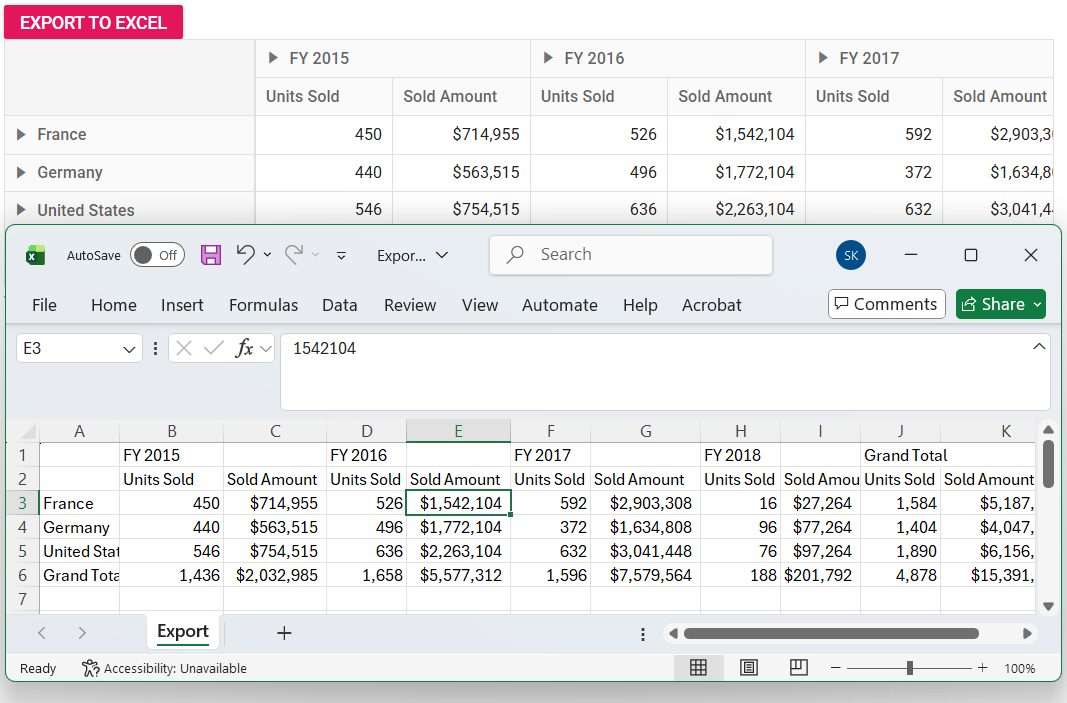1067x703 pixels.
Task: Expand the FY 2016 column group
Action: [548, 58]
